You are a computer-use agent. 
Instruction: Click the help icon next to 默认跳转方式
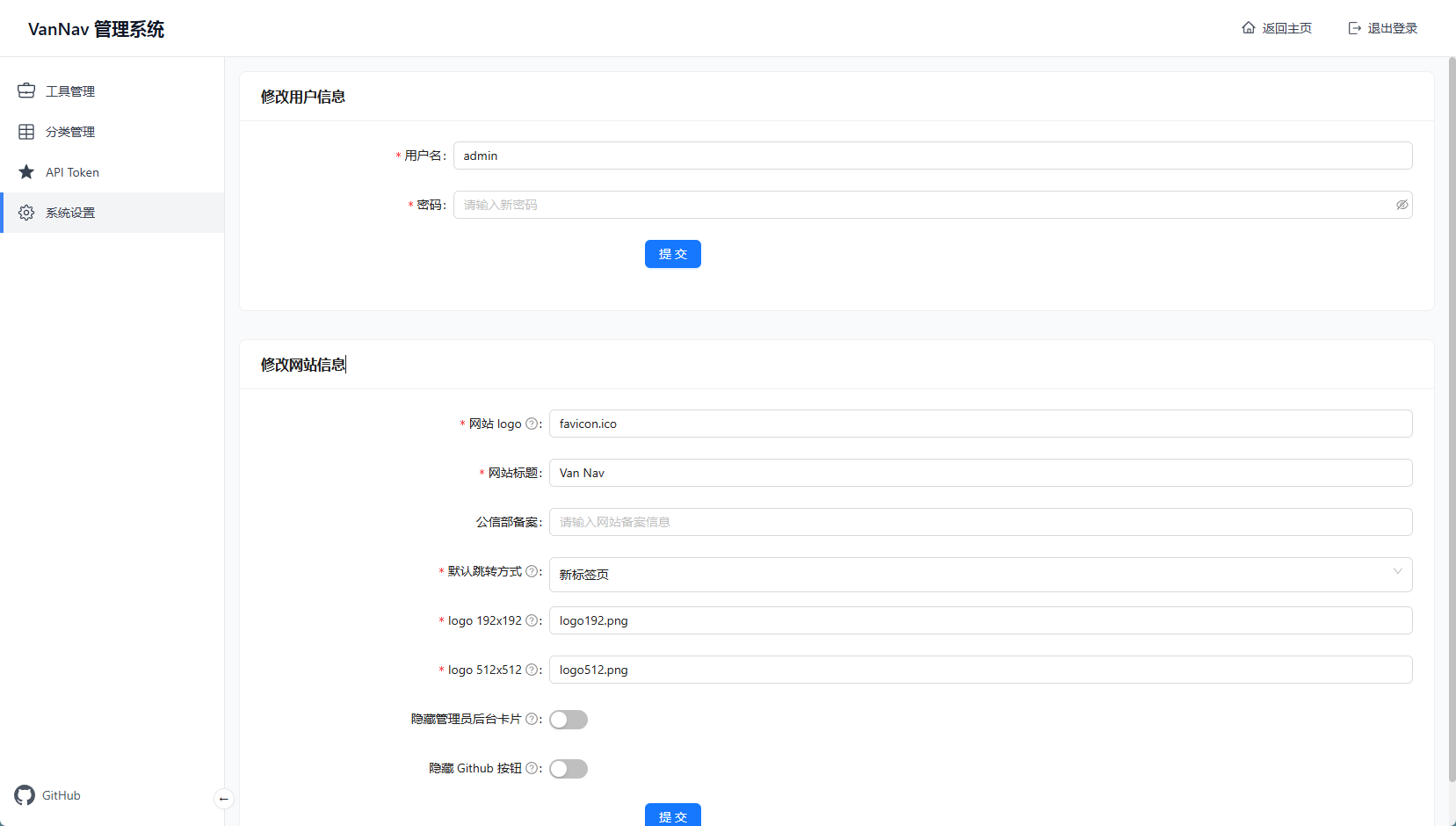(532, 571)
